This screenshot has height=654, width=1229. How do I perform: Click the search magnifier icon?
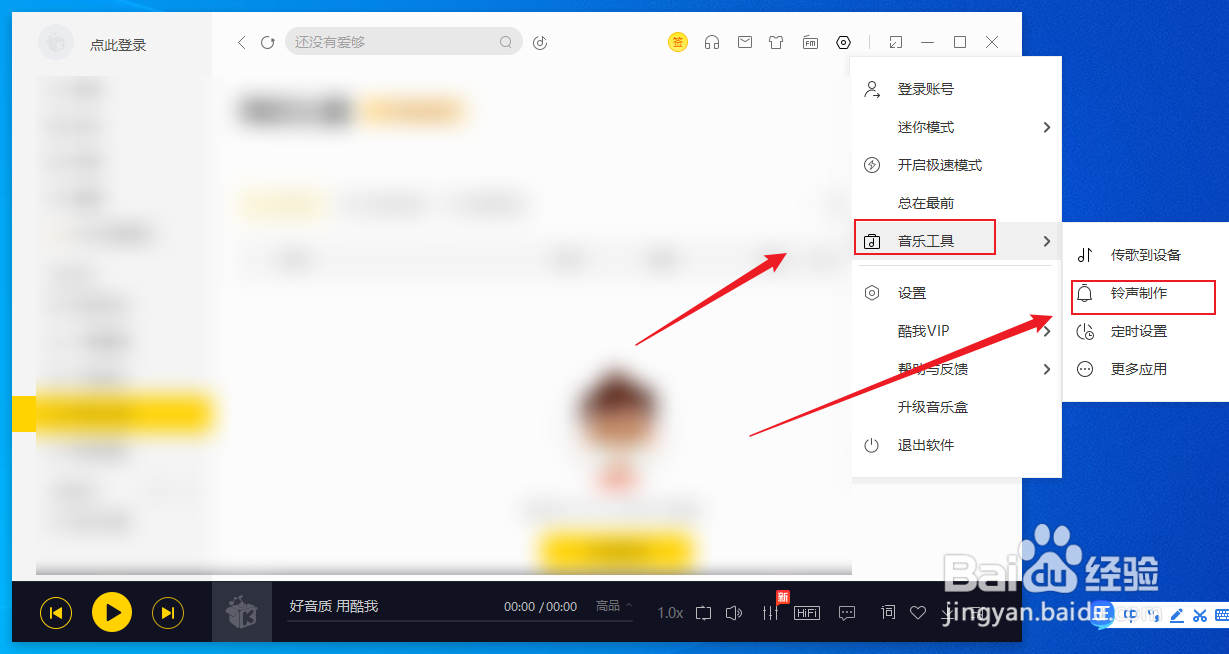coord(506,42)
